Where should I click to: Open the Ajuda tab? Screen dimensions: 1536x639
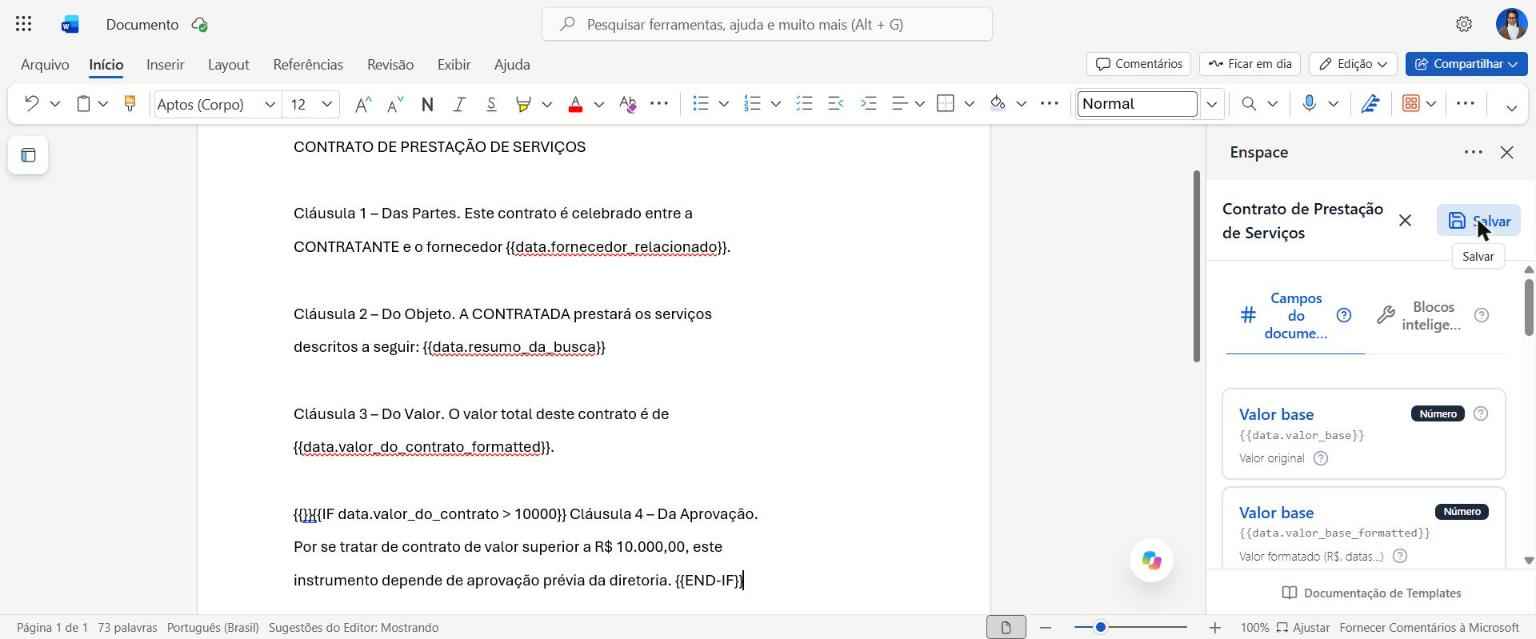[x=512, y=64]
